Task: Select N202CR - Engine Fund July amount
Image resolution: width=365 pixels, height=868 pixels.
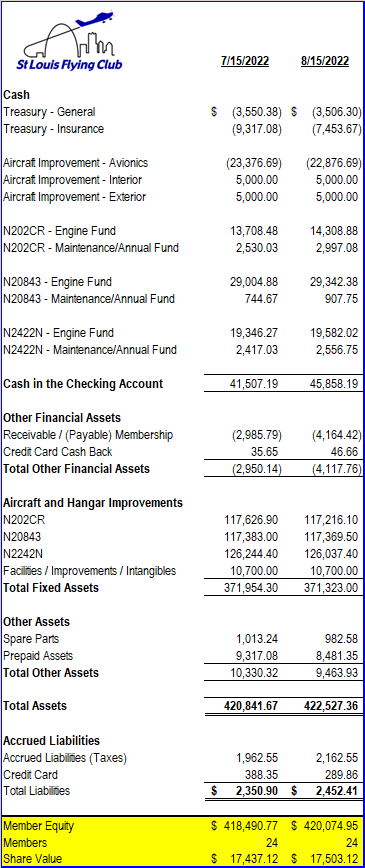Action: tap(254, 231)
